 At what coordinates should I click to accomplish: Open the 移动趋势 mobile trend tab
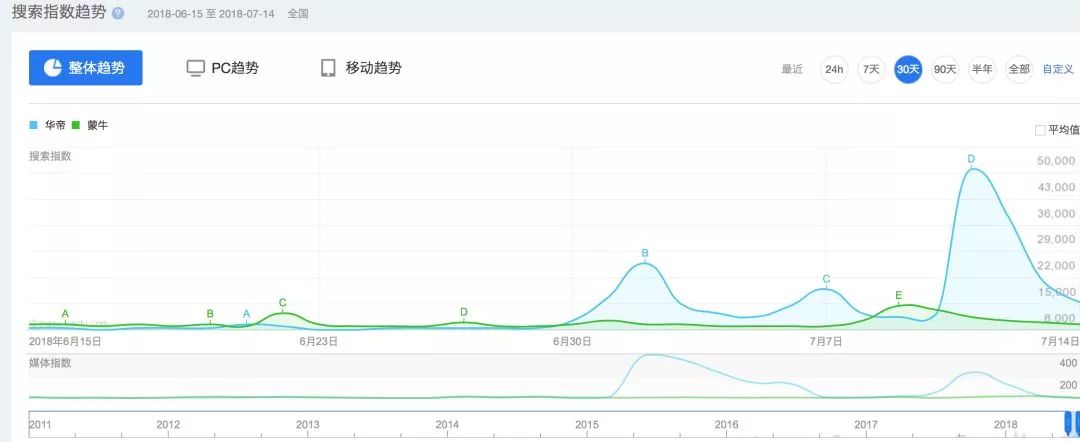click(x=361, y=68)
